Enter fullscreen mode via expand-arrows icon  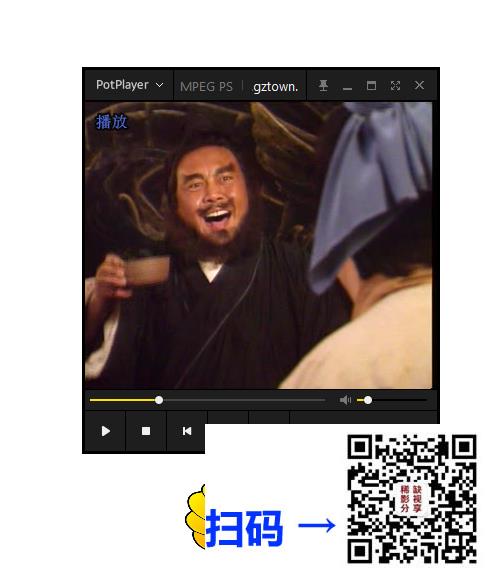click(x=395, y=86)
